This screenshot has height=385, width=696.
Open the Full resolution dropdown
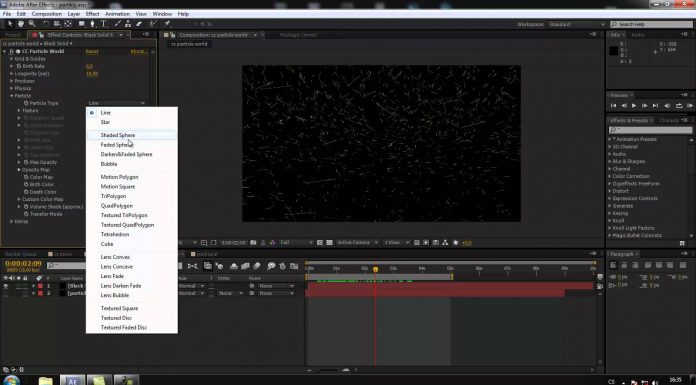click(x=296, y=242)
